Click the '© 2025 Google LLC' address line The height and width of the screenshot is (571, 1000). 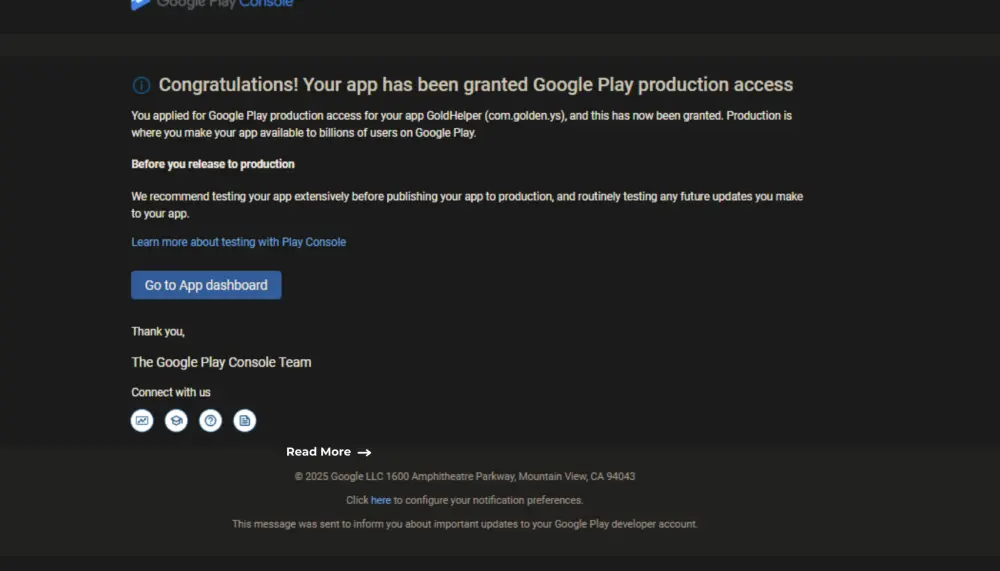click(x=465, y=477)
